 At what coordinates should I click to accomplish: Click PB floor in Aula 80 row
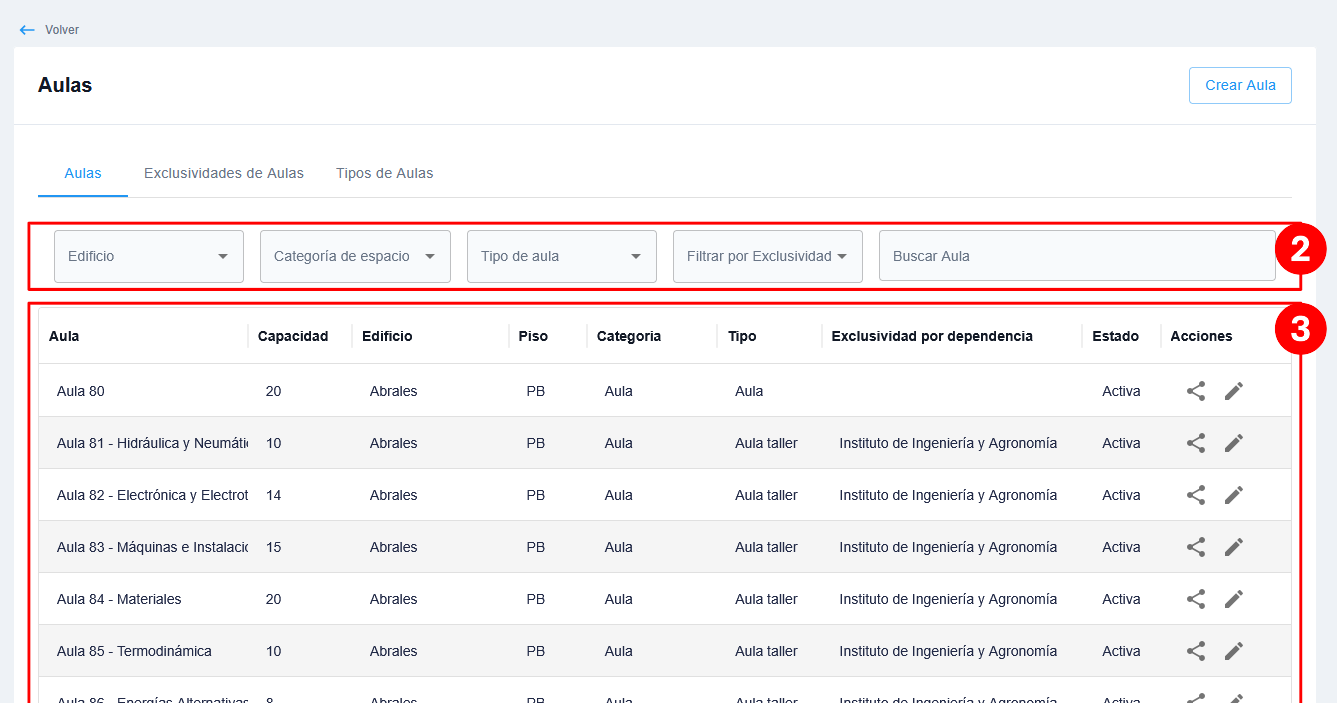[x=536, y=391]
